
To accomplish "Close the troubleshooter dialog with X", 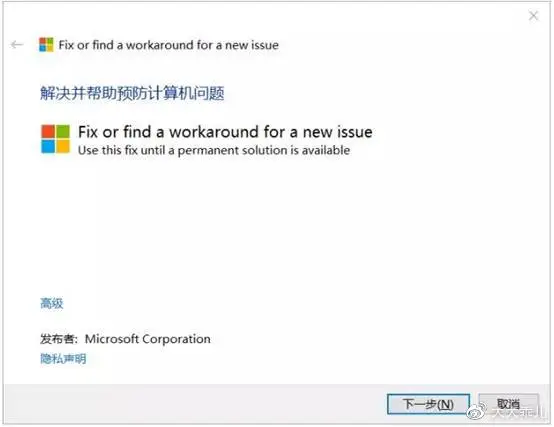I will (533, 16).
